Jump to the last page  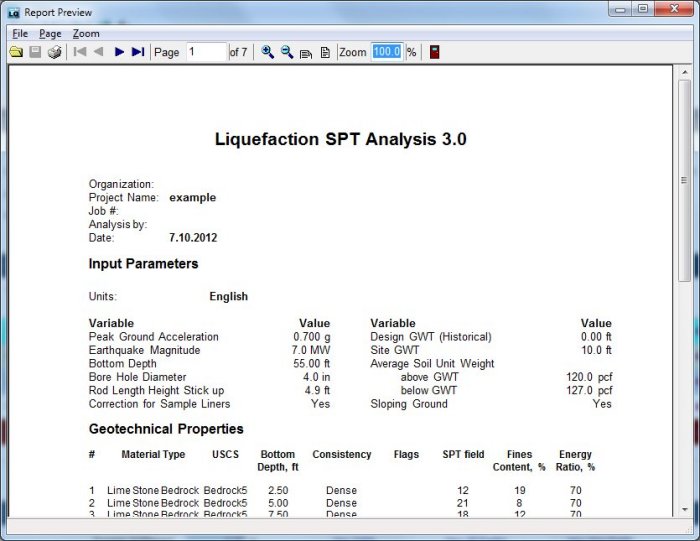click(138, 52)
